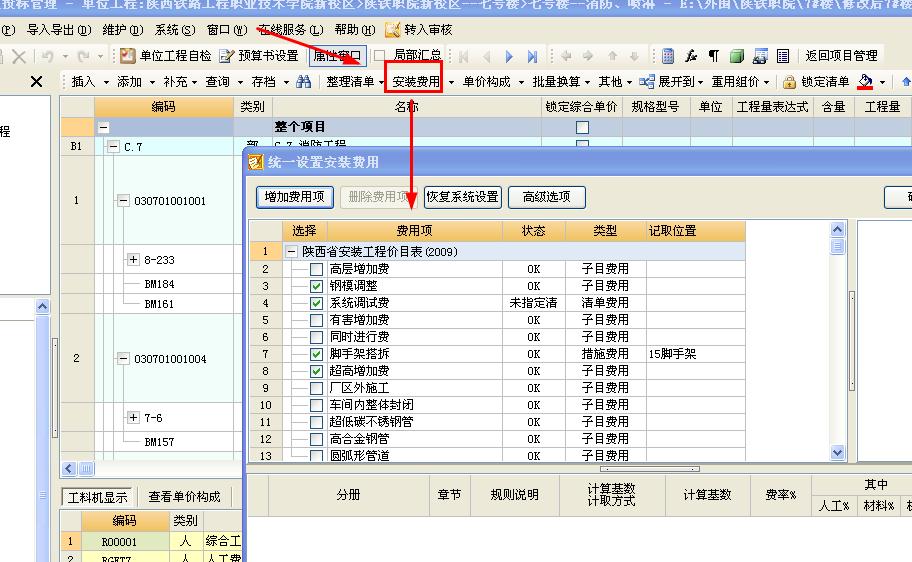This screenshot has height=562, width=912.
Task: Uncheck 脚手架搭拆 fee item
Action: (316, 354)
